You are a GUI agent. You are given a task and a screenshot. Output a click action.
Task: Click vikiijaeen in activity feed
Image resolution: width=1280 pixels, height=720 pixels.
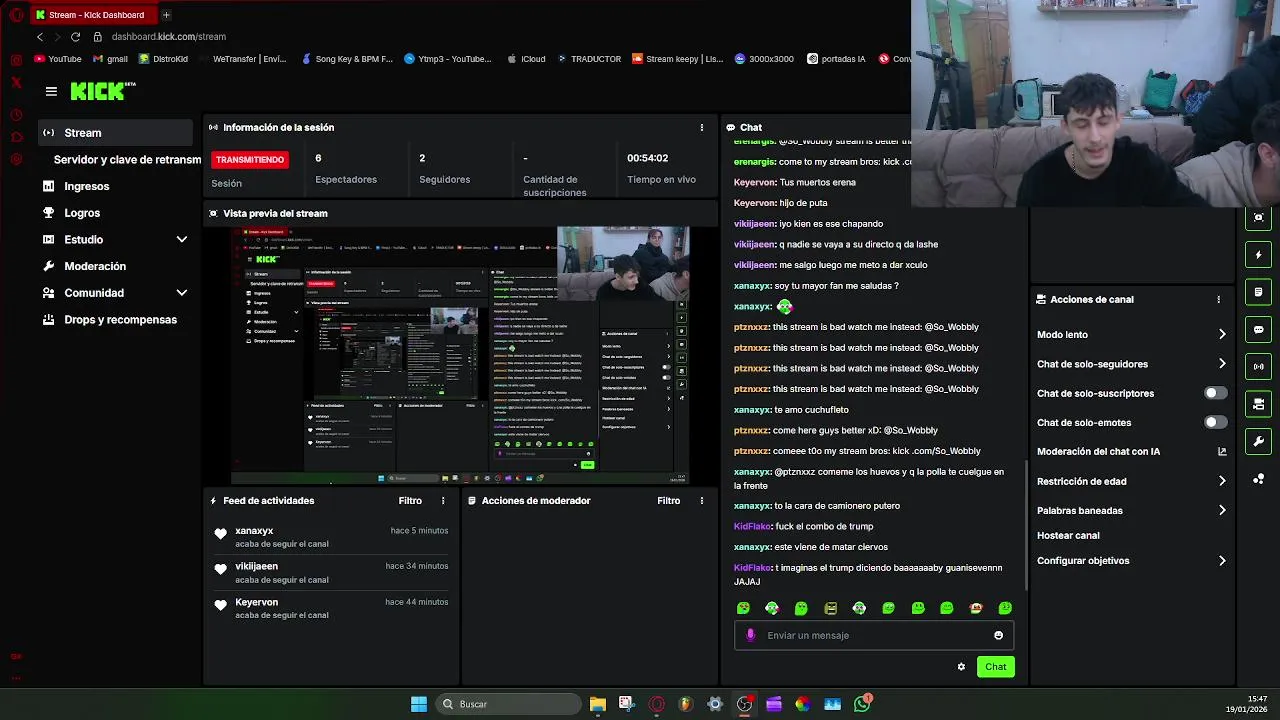click(256, 567)
